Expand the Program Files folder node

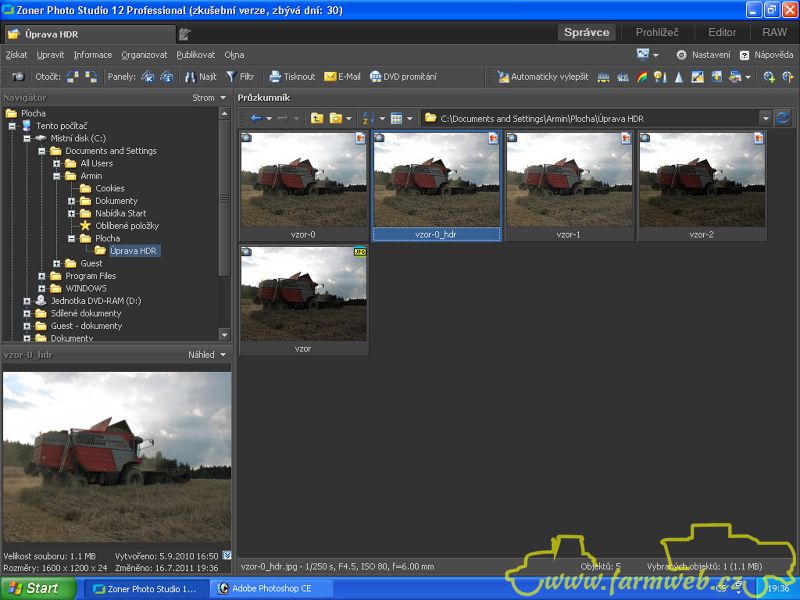point(42,276)
